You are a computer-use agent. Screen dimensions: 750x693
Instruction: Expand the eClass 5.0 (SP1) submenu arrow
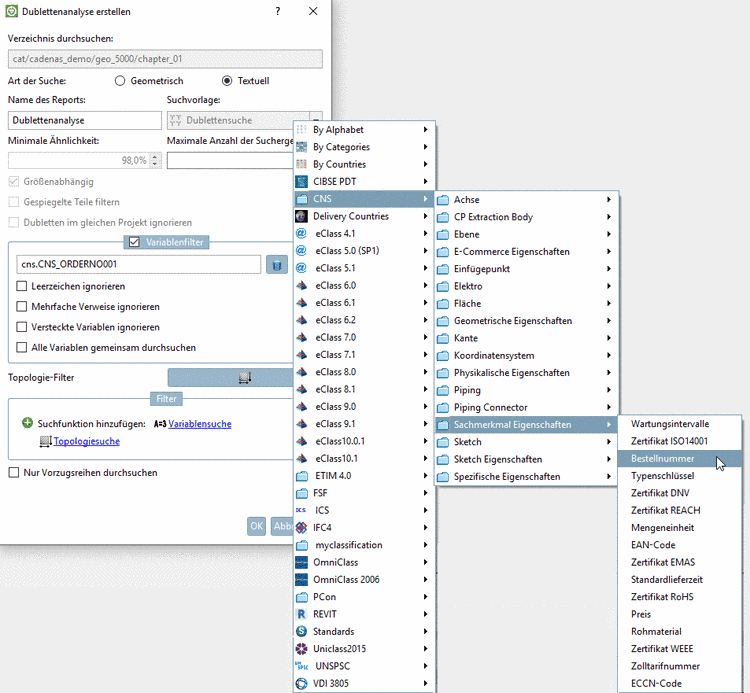pos(425,251)
